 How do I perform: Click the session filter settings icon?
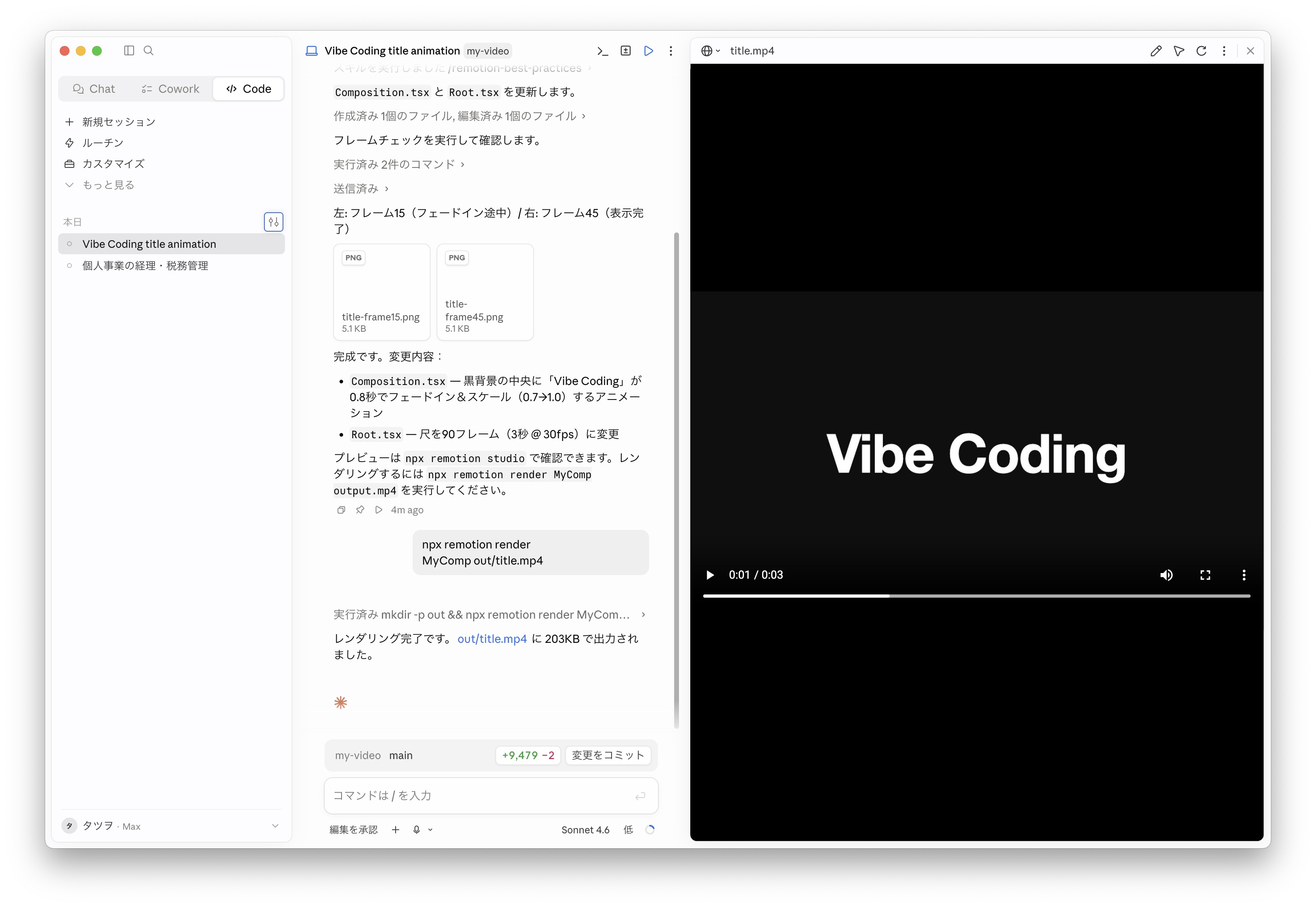point(274,221)
